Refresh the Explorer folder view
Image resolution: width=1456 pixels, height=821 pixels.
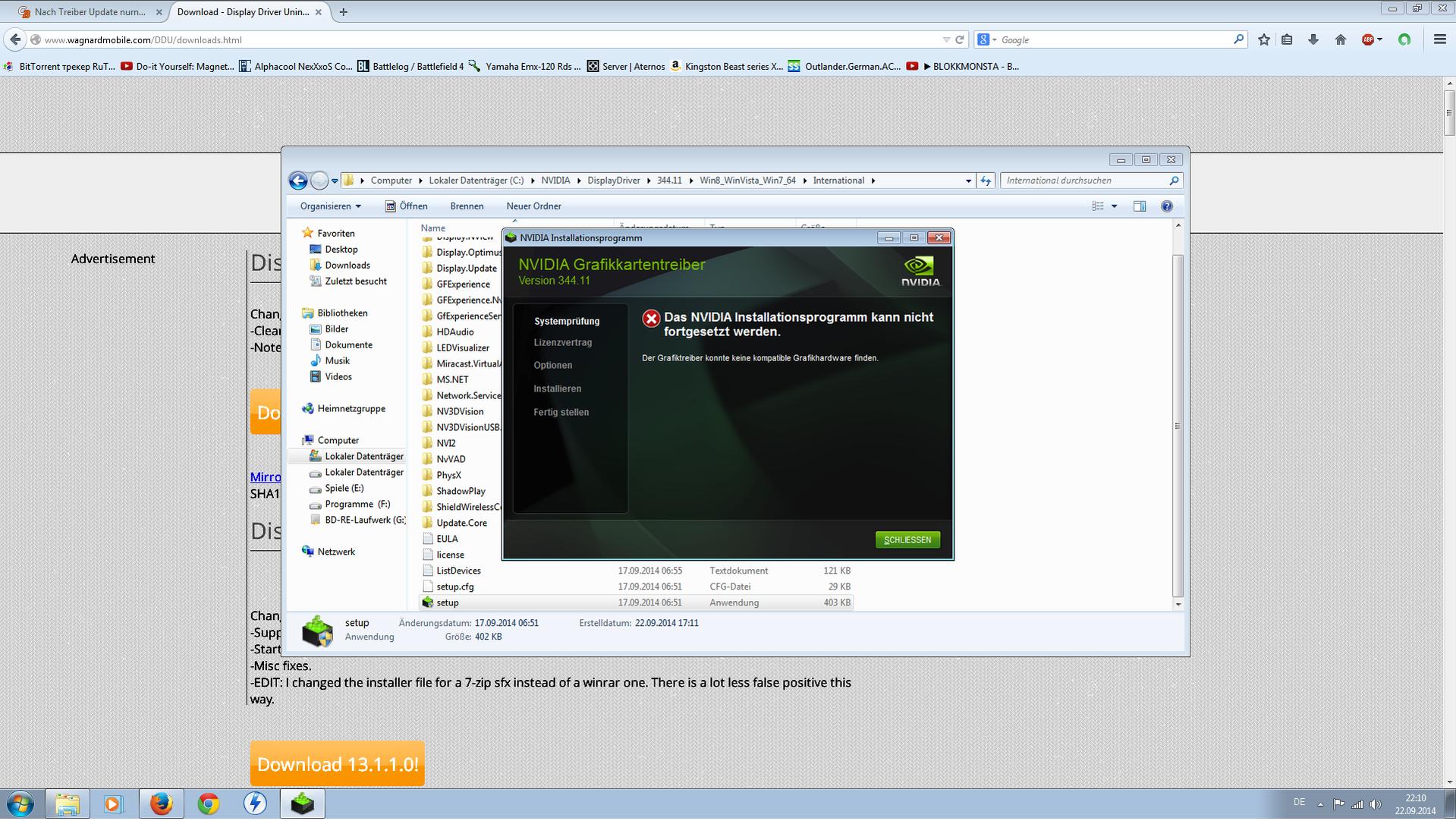click(x=986, y=181)
